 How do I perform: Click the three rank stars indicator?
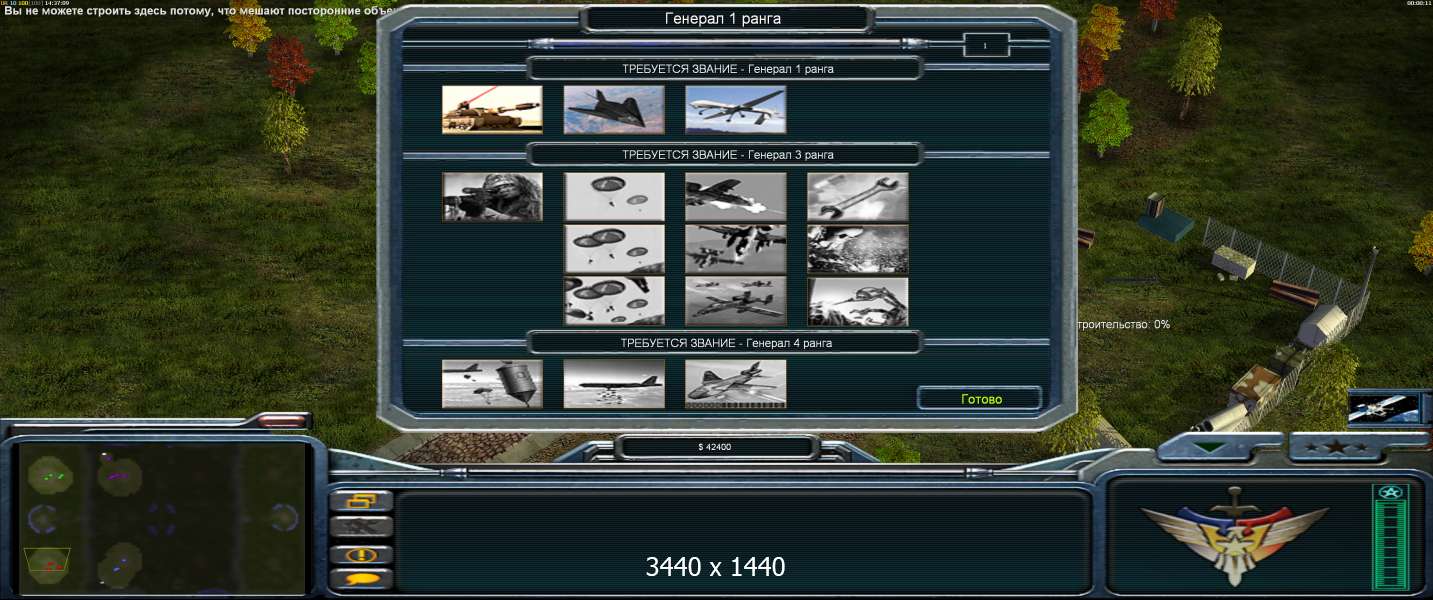pyautogui.click(x=1335, y=447)
